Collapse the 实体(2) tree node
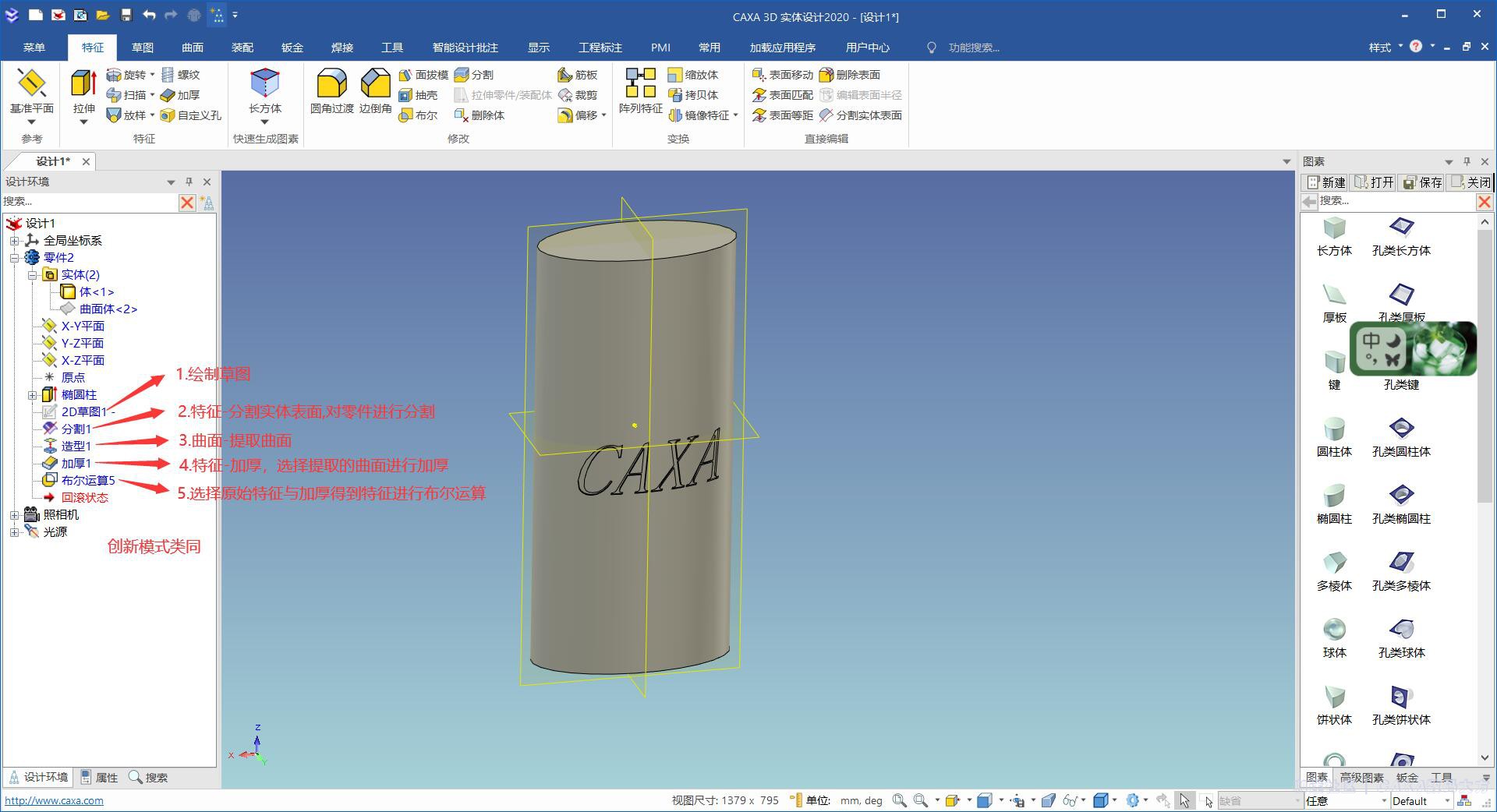This screenshot has height=812, width=1497. [x=32, y=274]
